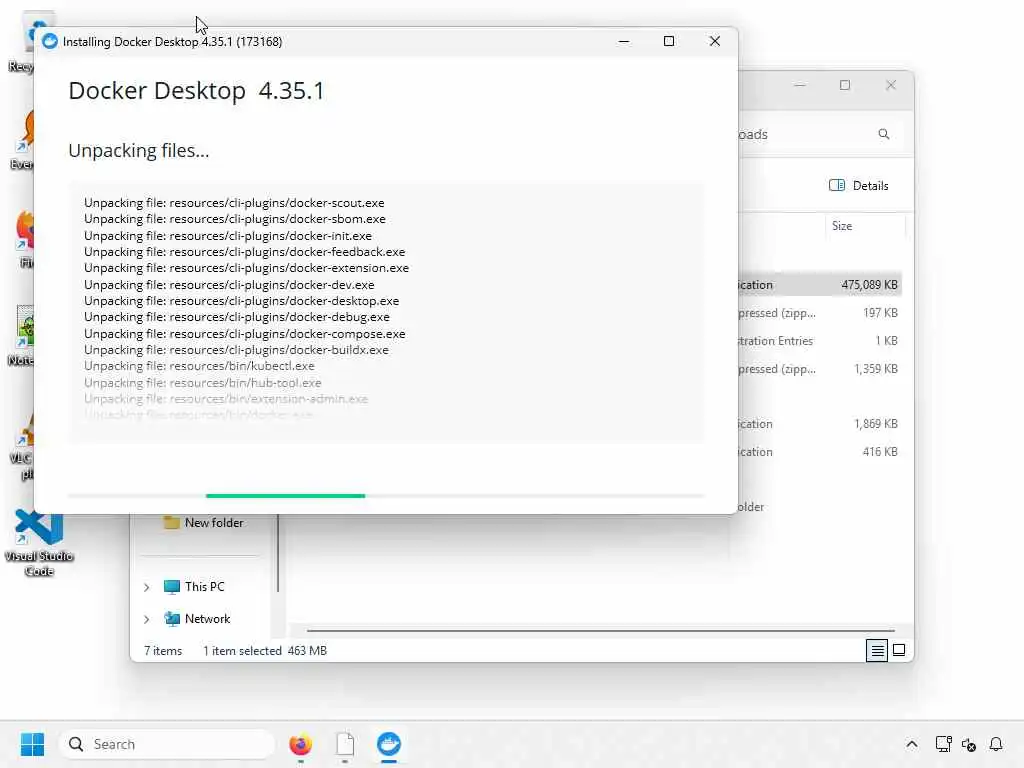Click the search icon in File Explorer
Viewport: 1024px width, 768px height.
884,134
